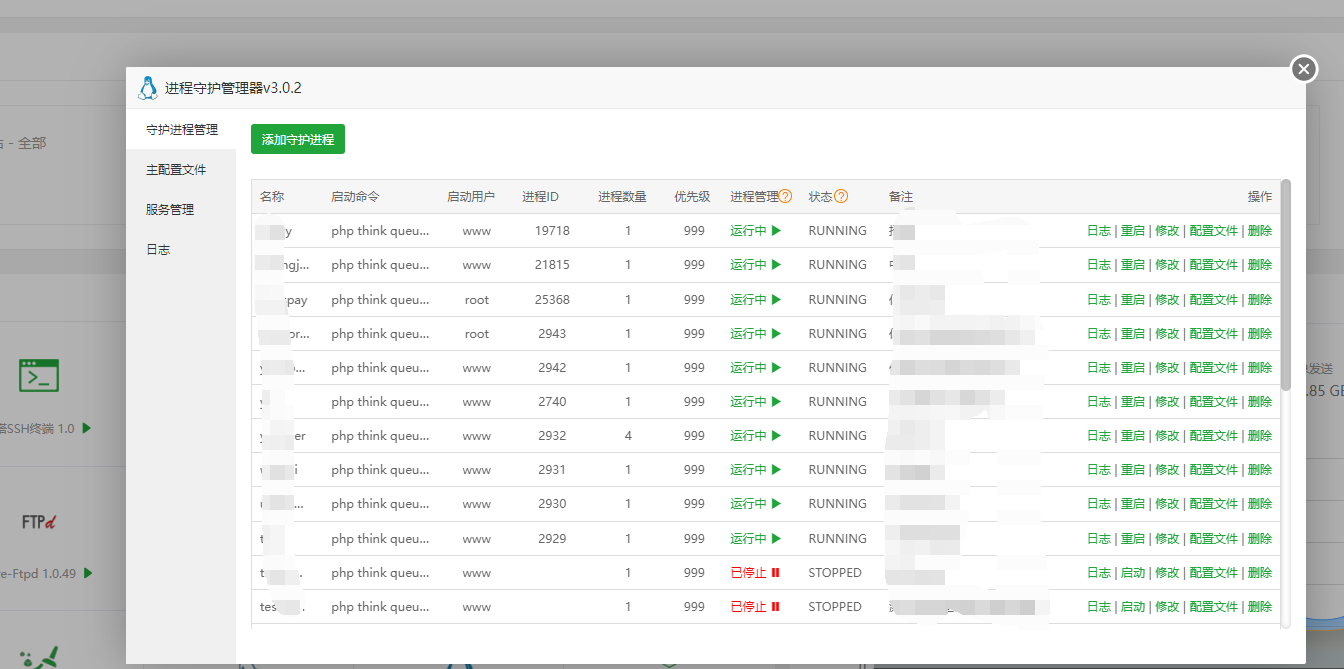Click 修改 for process 2929

1167,539
